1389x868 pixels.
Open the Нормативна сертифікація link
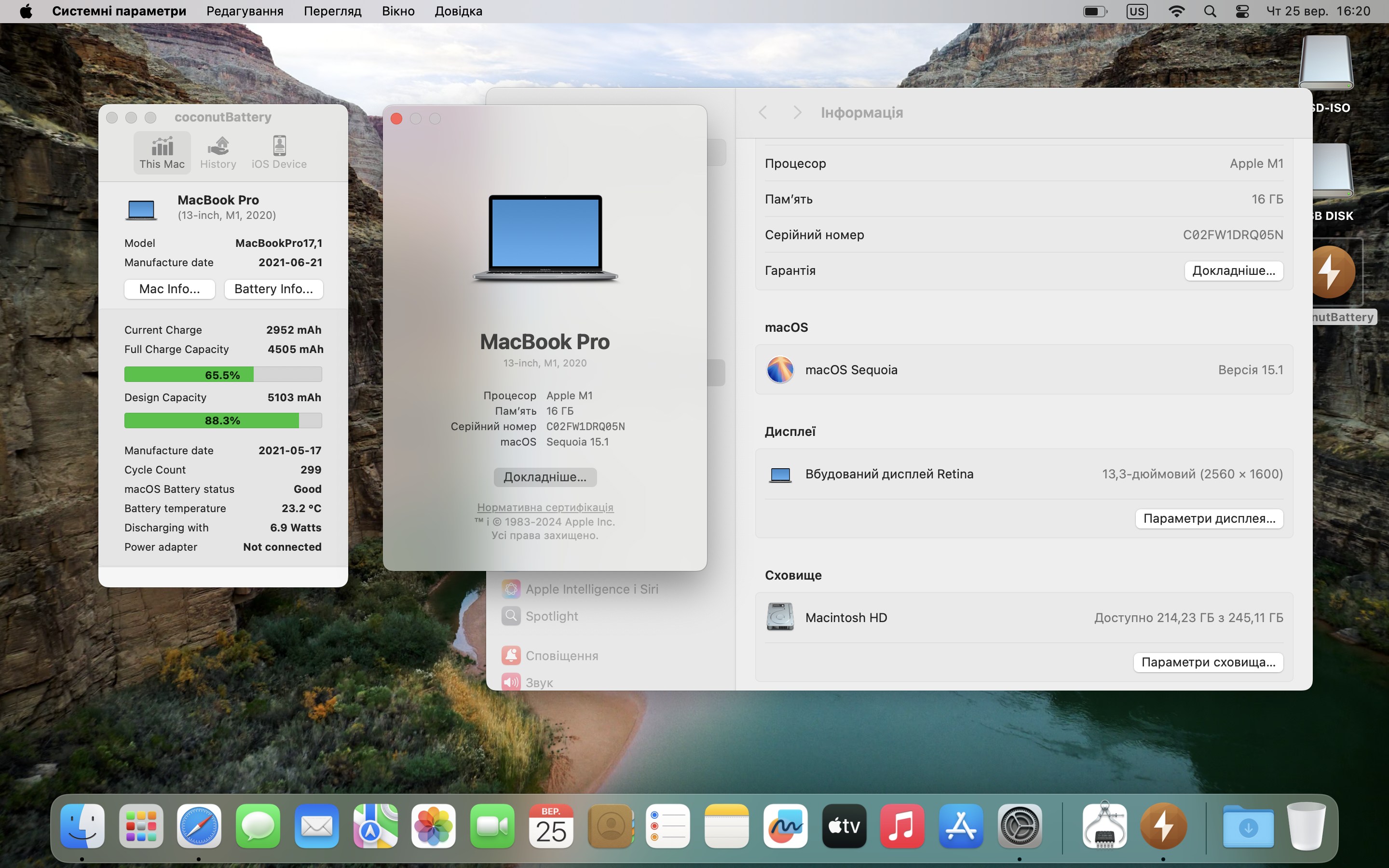tap(545, 507)
